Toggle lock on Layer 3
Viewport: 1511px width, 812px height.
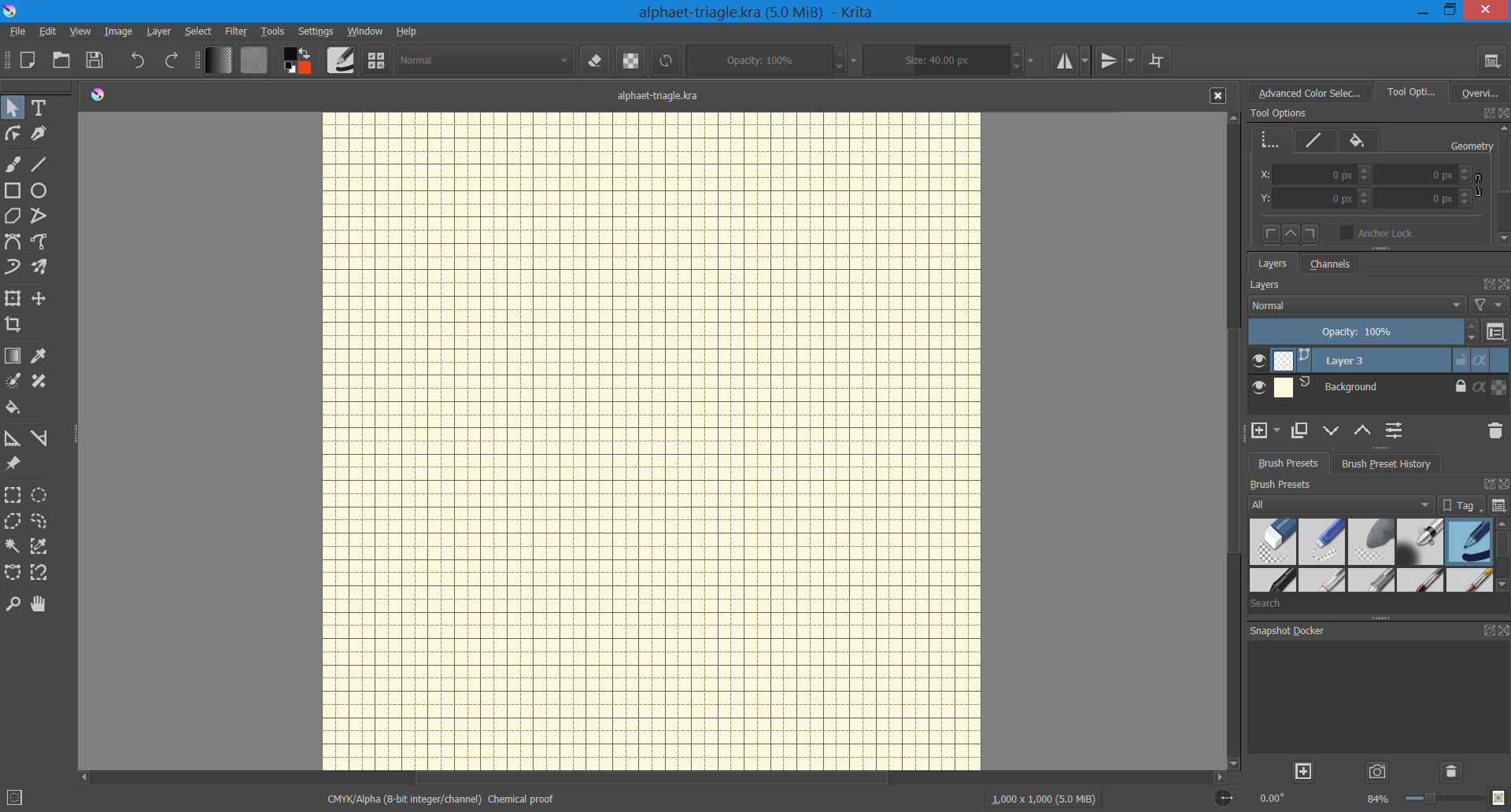click(1461, 360)
